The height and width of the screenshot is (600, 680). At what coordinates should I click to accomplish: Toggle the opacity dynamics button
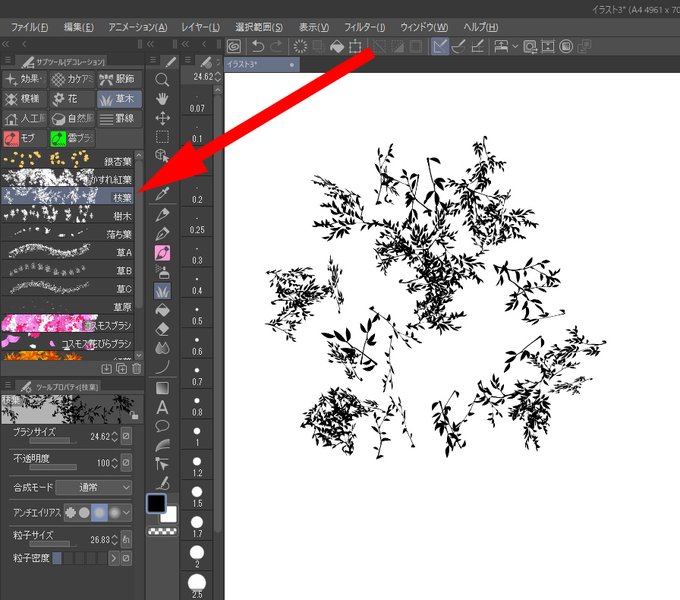tap(126, 463)
